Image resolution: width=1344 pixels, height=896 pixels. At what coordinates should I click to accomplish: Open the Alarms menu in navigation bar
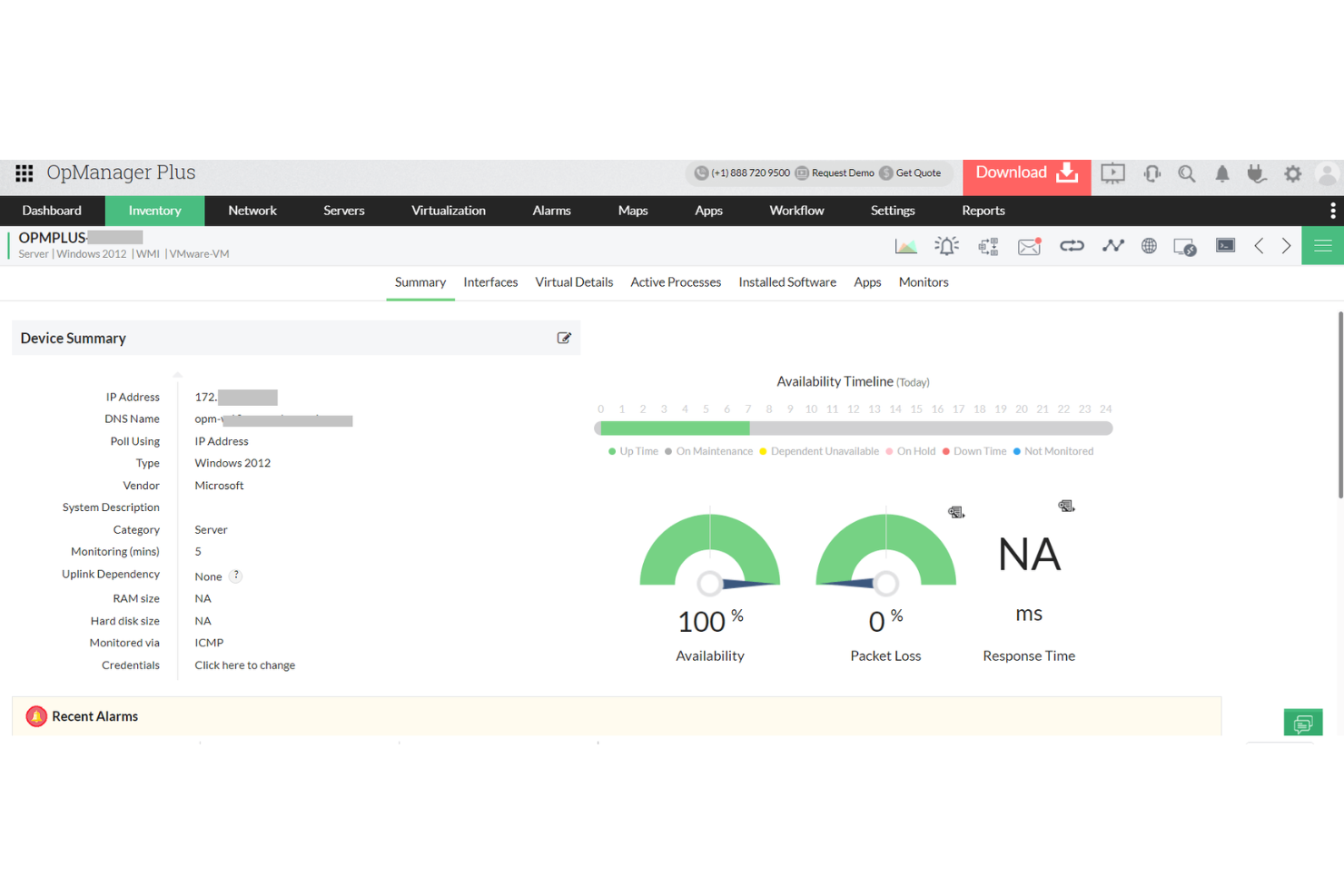click(551, 210)
